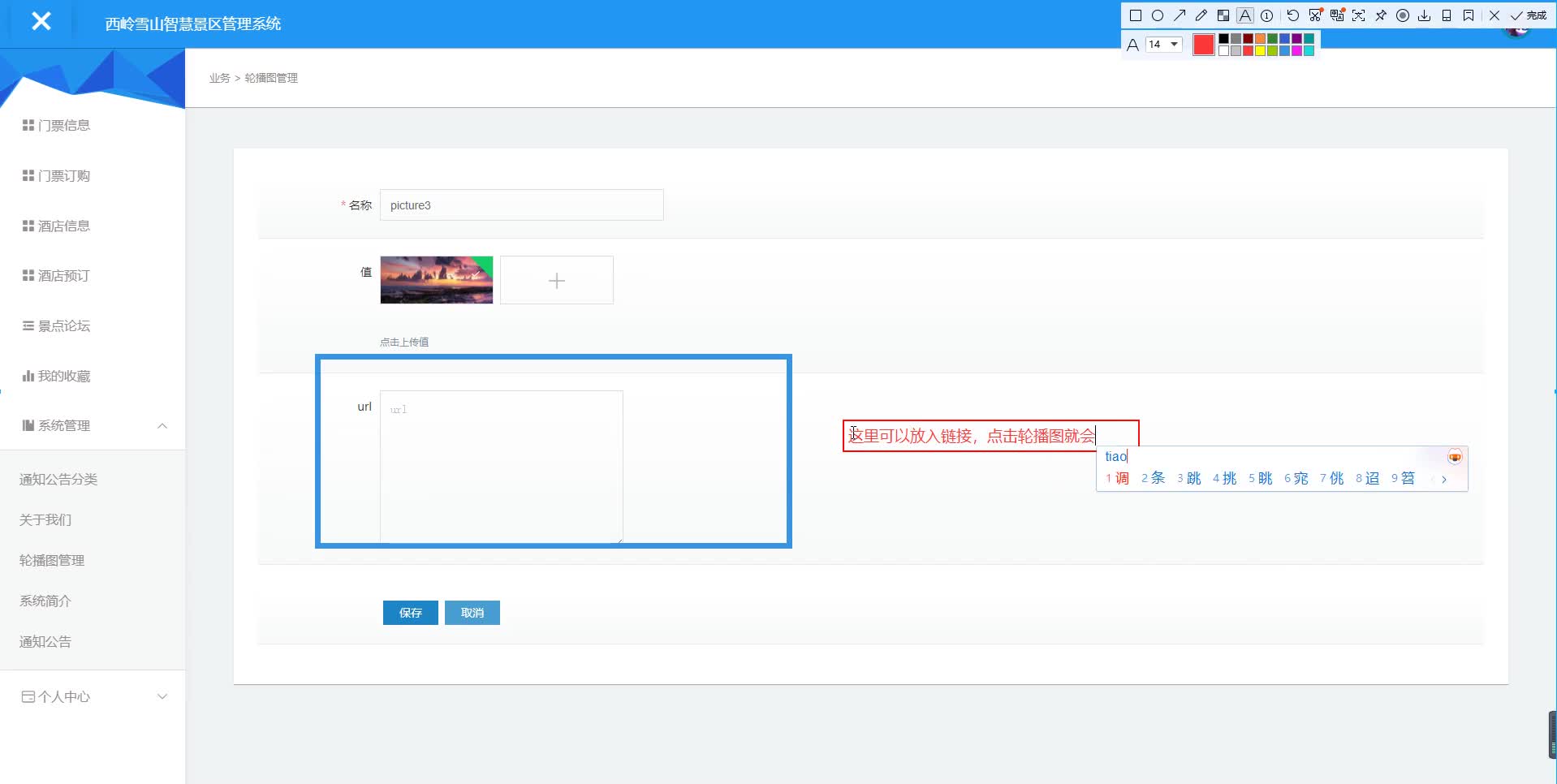Click the plus box to upload image

(x=557, y=280)
